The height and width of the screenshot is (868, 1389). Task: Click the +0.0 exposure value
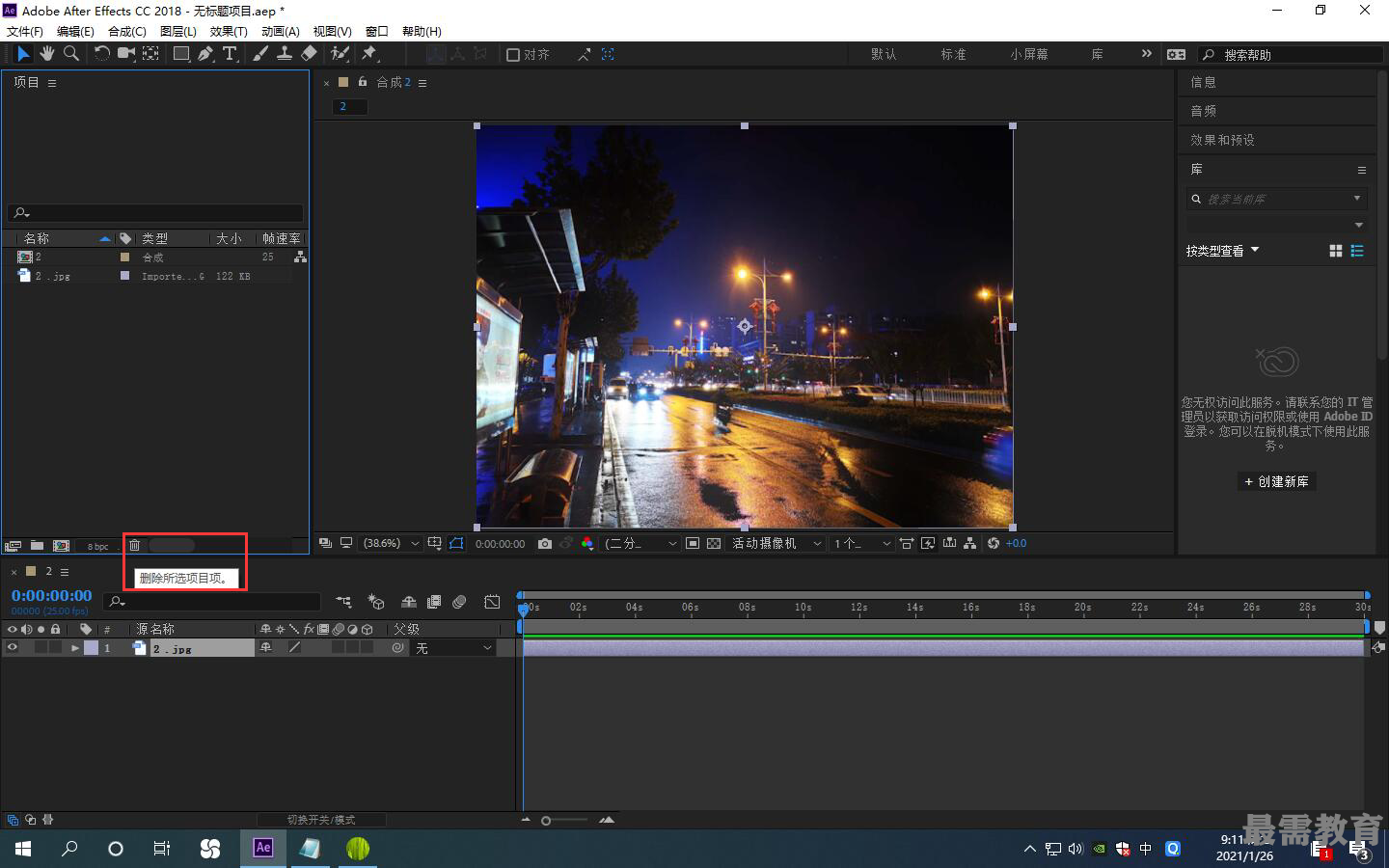pos(1016,544)
